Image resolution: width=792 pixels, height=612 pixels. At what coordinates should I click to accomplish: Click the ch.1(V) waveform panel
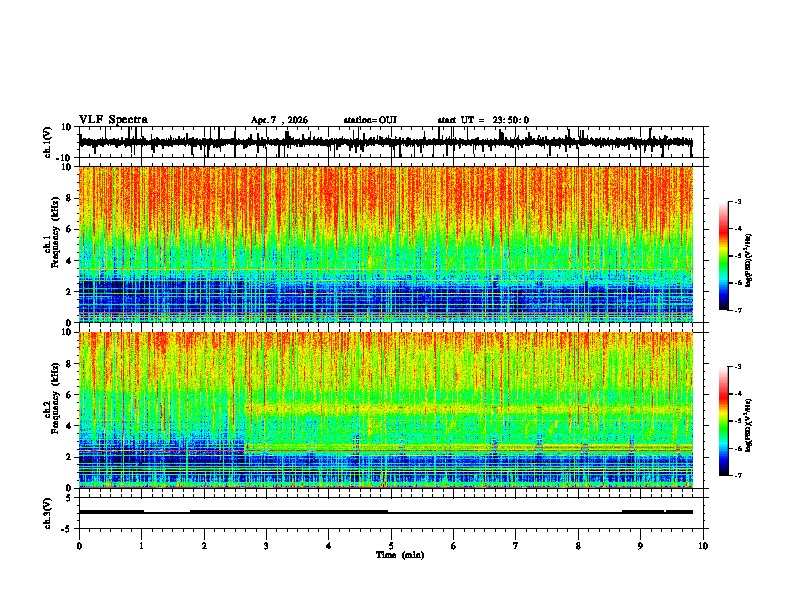(x=391, y=142)
